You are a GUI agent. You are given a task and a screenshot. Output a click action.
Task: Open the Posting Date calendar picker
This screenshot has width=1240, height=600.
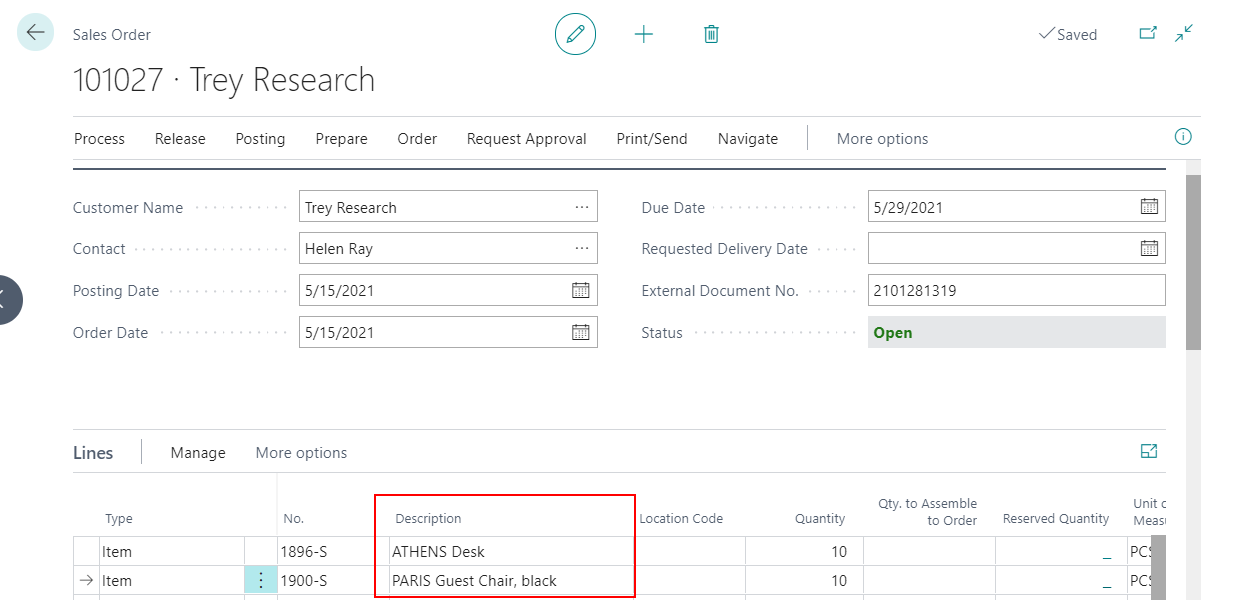pyautogui.click(x=581, y=290)
